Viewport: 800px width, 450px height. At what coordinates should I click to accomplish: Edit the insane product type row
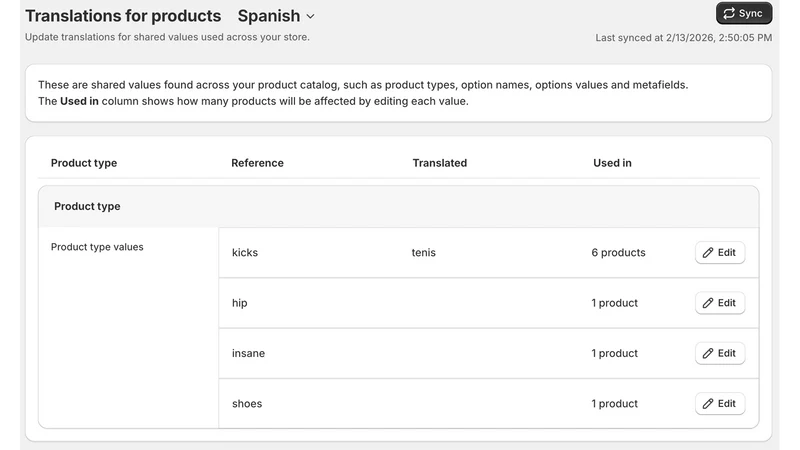720,353
